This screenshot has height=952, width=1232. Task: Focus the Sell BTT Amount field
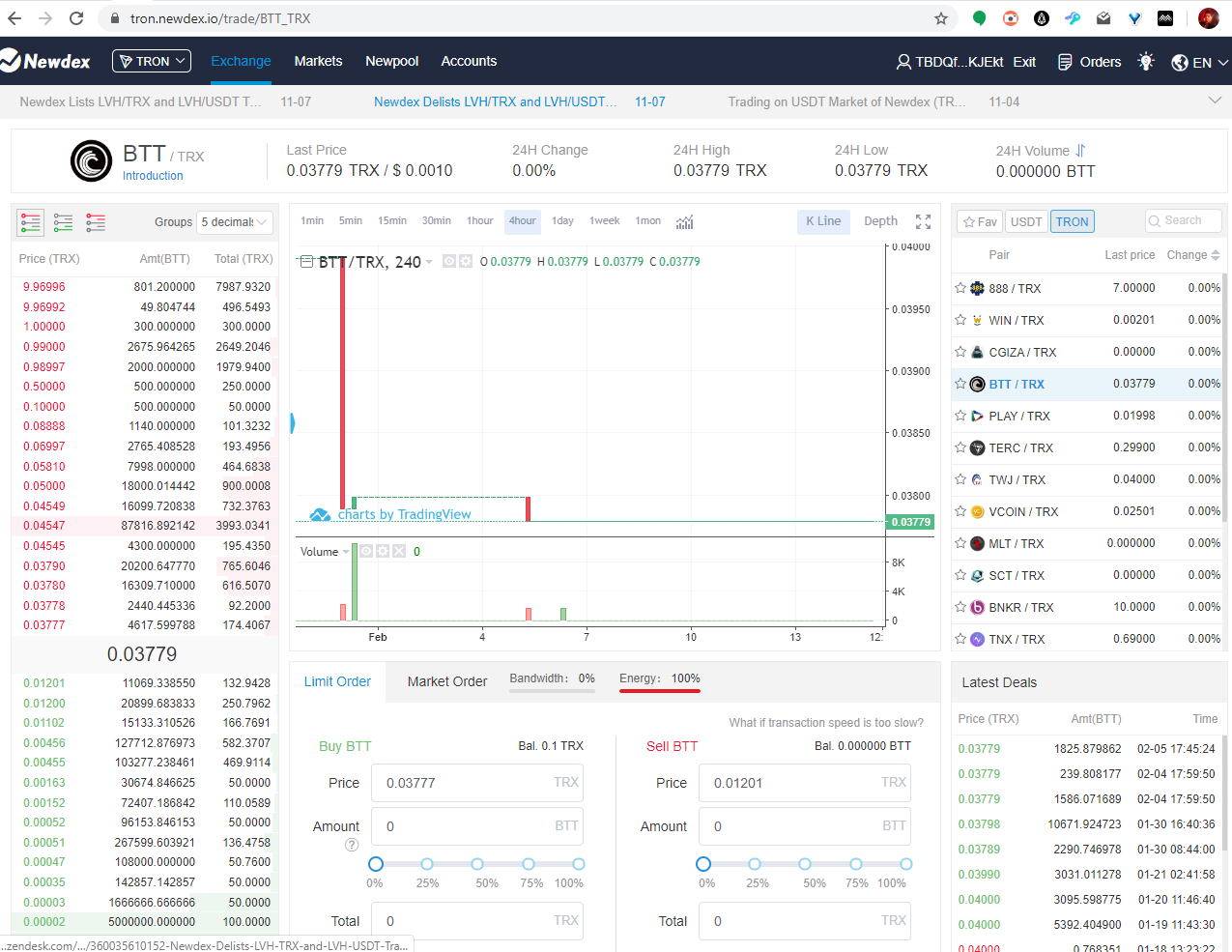coord(805,826)
